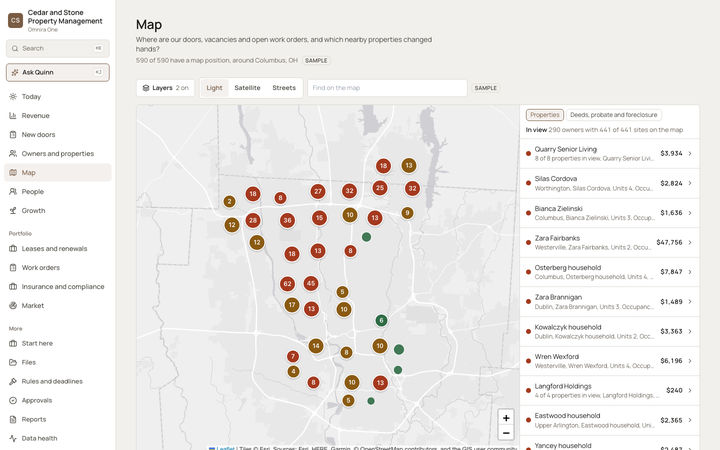This screenshot has width=720, height=450.
Task: Switch the basemap to Satellite
Action: tap(247, 88)
